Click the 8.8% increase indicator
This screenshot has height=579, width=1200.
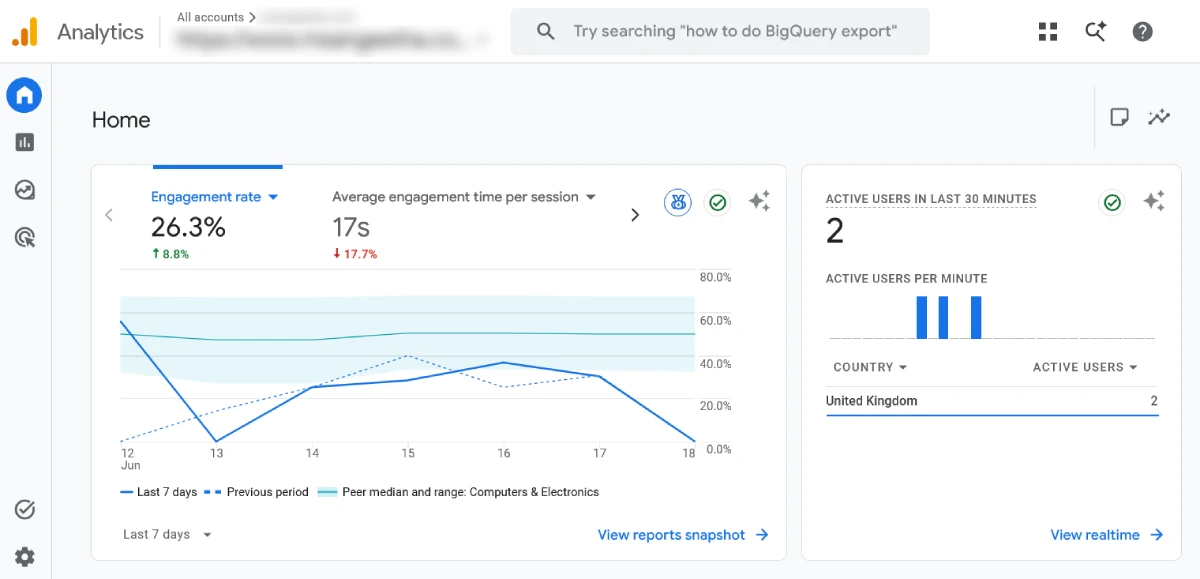click(x=170, y=254)
